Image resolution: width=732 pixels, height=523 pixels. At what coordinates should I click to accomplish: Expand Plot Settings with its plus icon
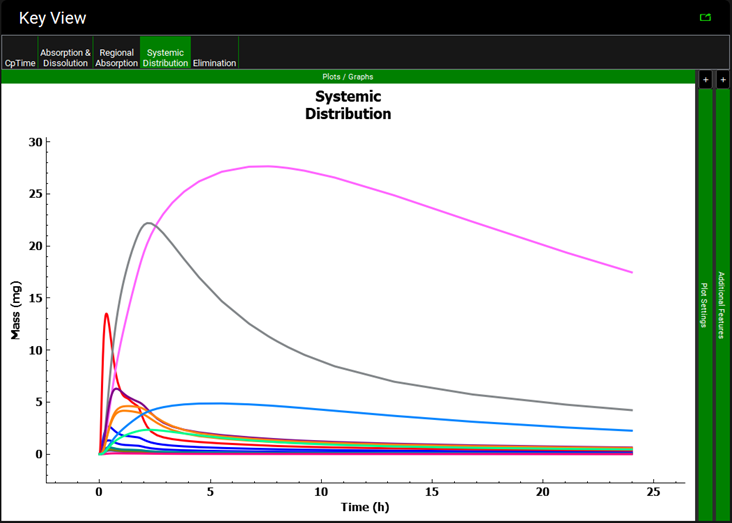705,79
